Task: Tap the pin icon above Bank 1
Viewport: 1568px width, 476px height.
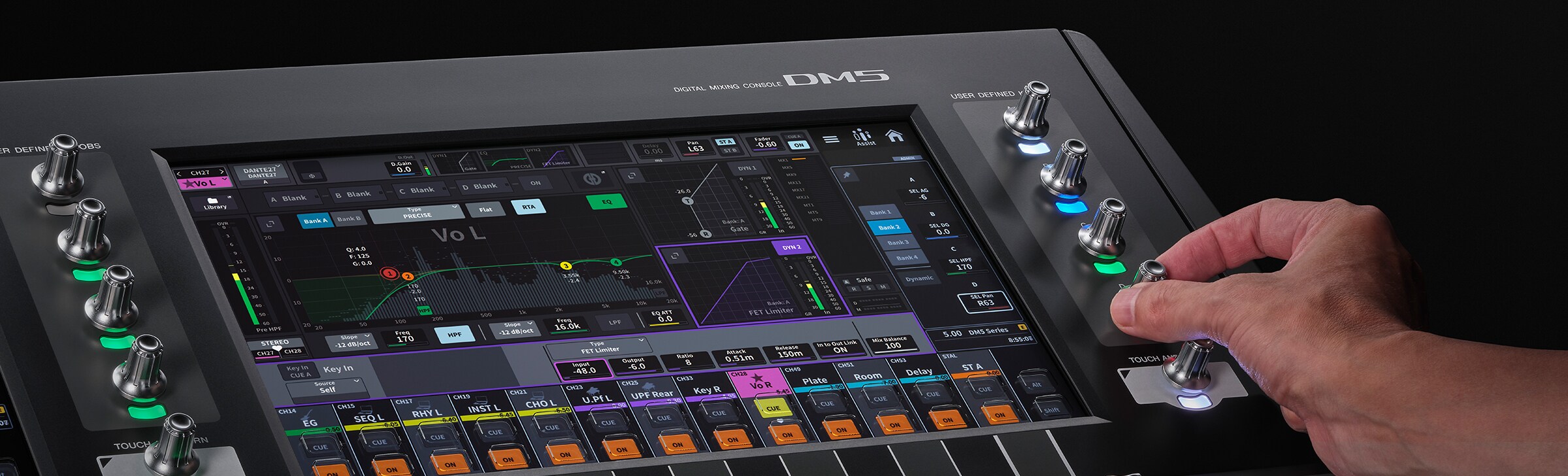Action: coord(847,176)
